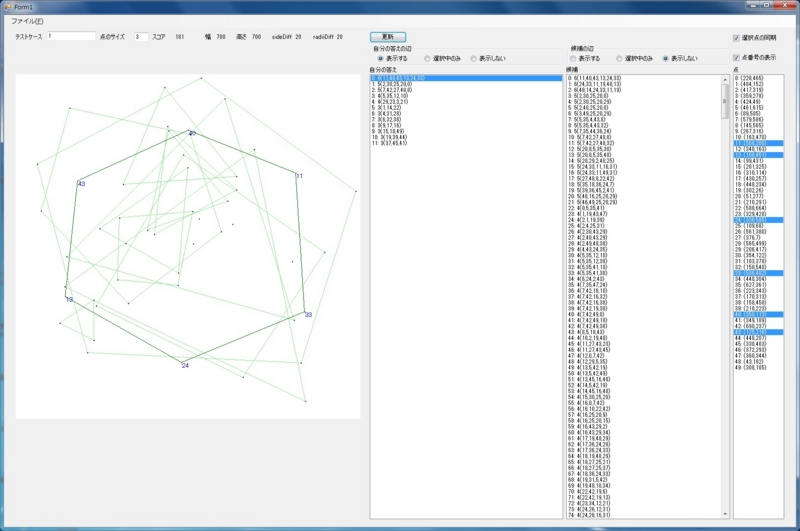Viewport: 800px width, 531px height.
Task: Select point 20 in the 点 list
Action: click(x=758, y=196)
